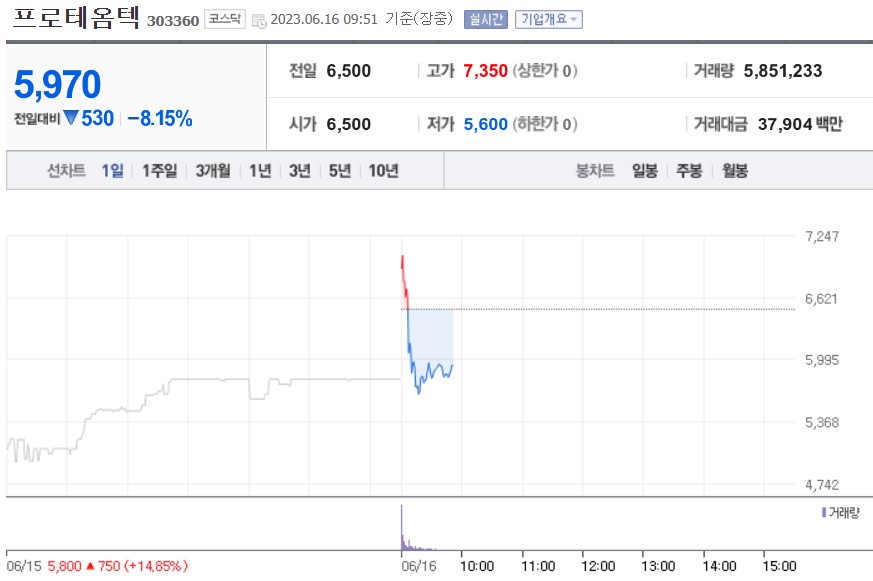Switch chart to 1주일 range
Screen dimensions: 873x581
point(159,170)
